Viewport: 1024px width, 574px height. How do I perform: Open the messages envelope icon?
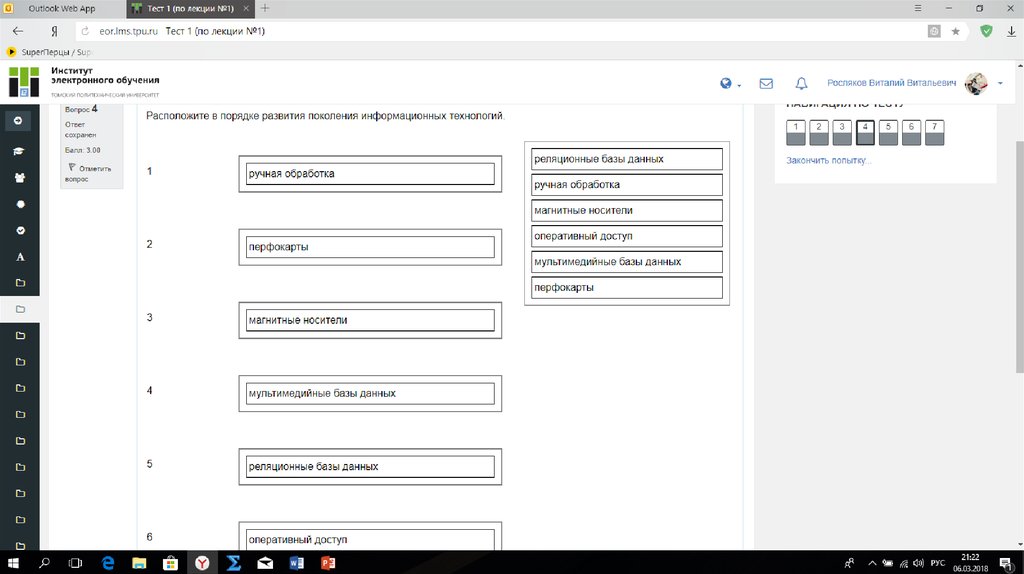[766, 84]
